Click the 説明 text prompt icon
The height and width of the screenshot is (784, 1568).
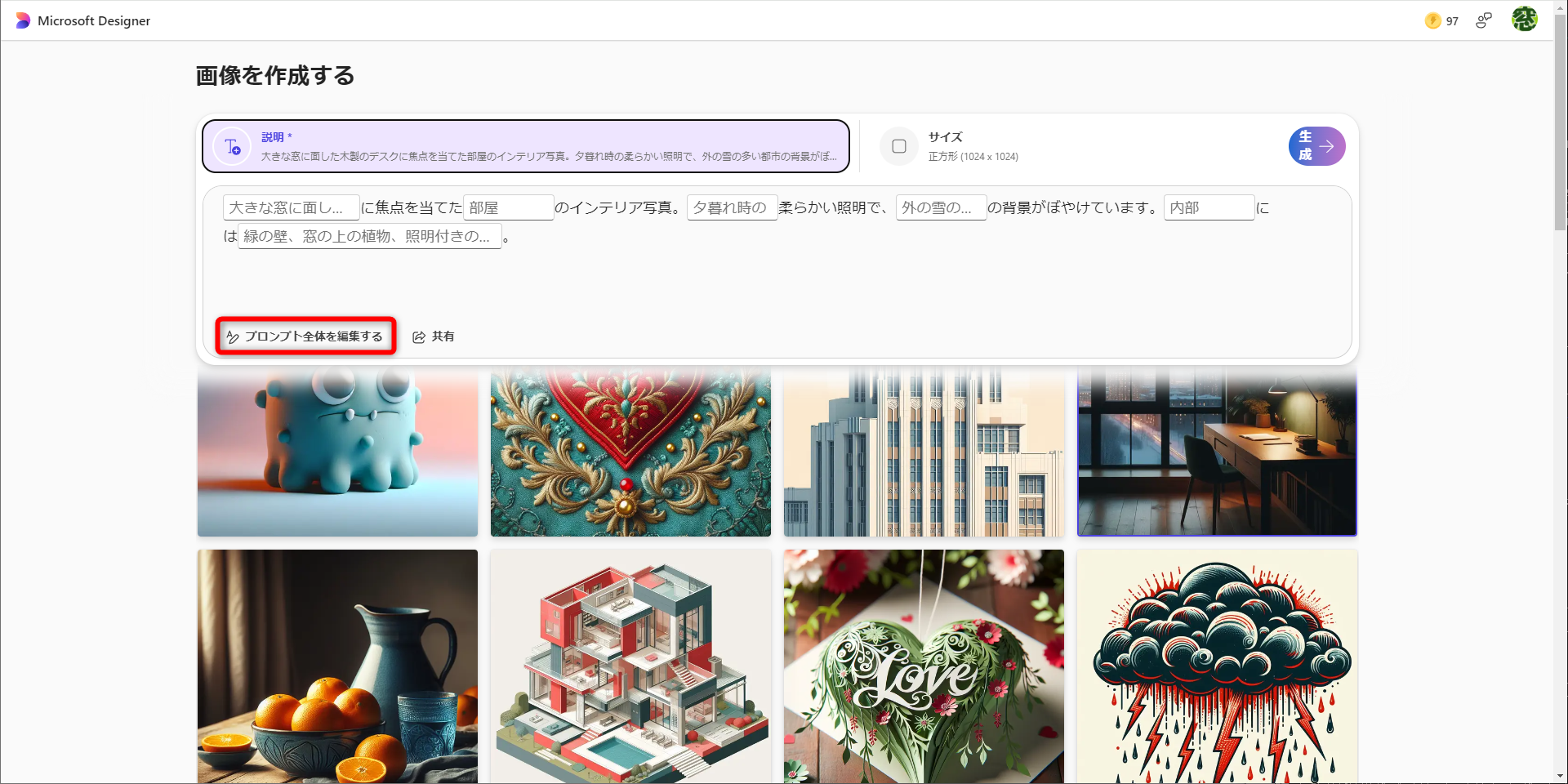pos(231,145)
